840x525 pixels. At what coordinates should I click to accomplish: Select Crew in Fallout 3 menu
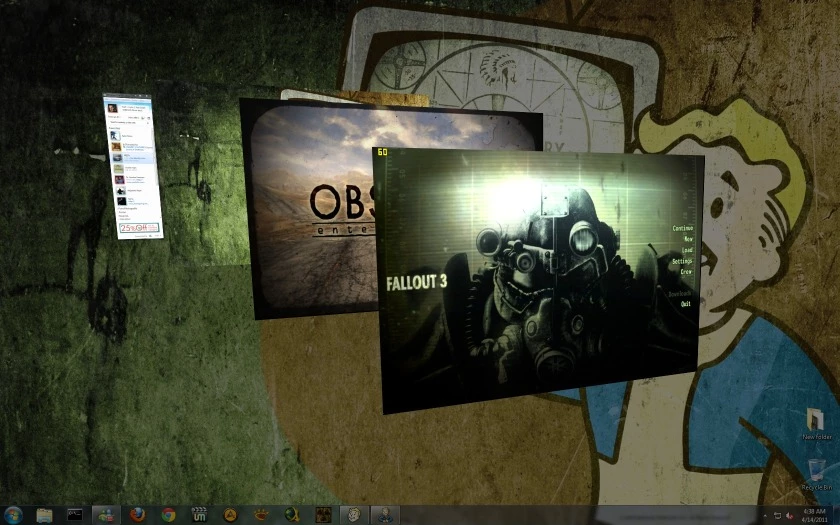[686, 272]
